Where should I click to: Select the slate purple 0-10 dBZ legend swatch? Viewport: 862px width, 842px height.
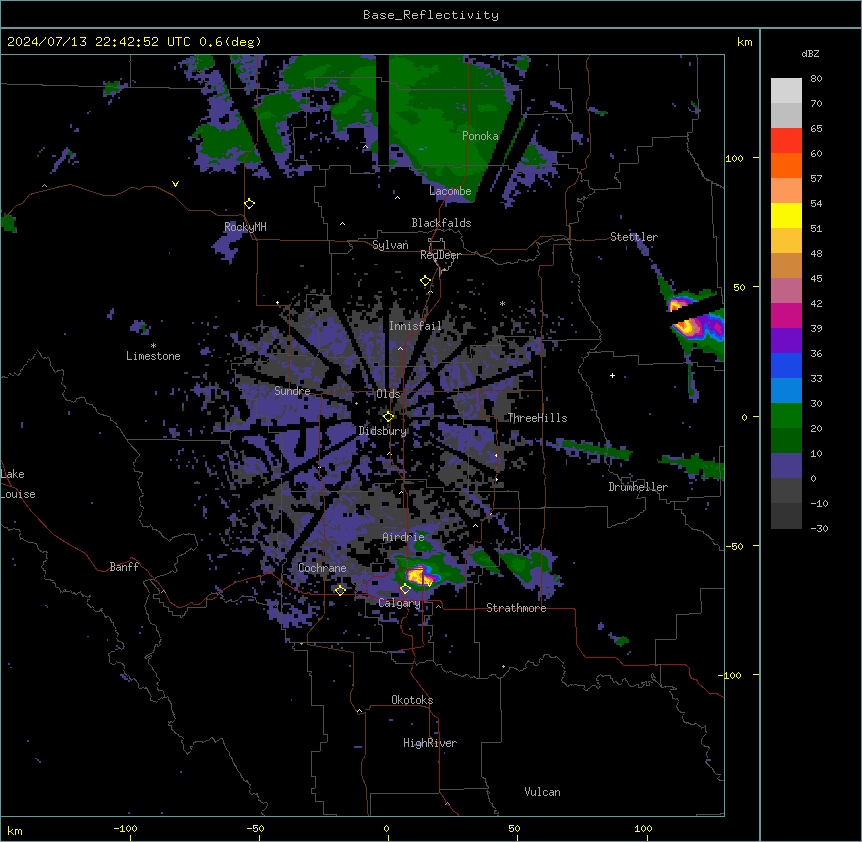pos(786,466)
